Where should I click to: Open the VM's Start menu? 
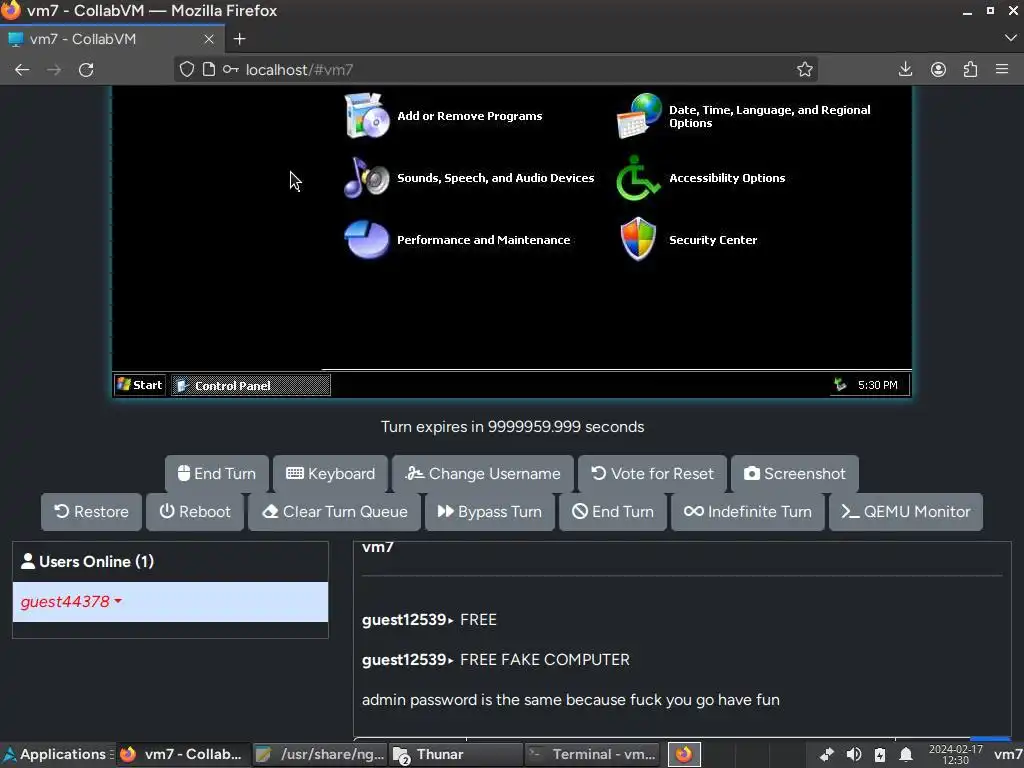140,385
